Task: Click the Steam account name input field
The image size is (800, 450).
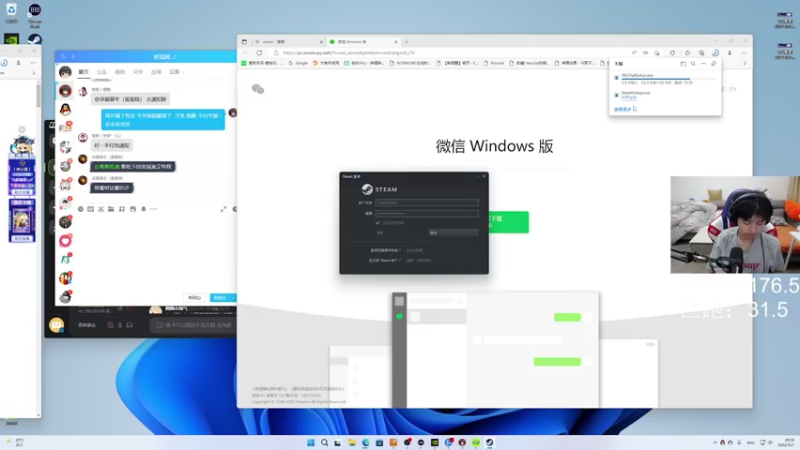Action: 427,203
